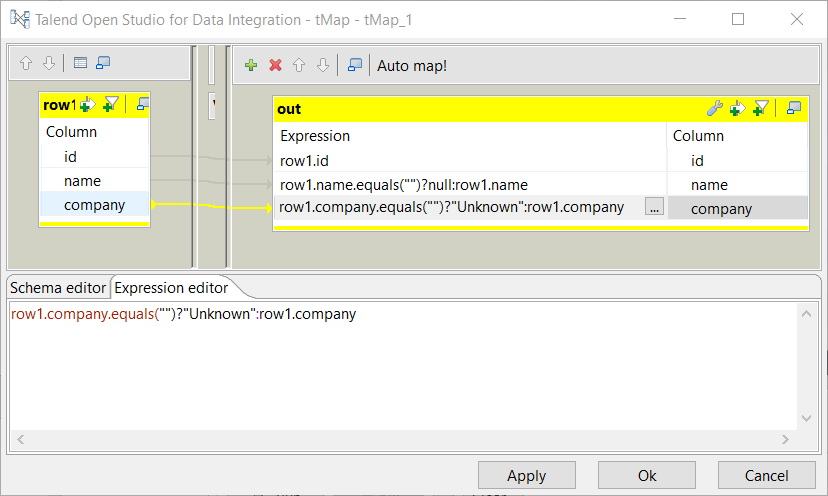828x496 pixels.
Task: Select the row1 table title bar
Action: (x=60, y=105)
